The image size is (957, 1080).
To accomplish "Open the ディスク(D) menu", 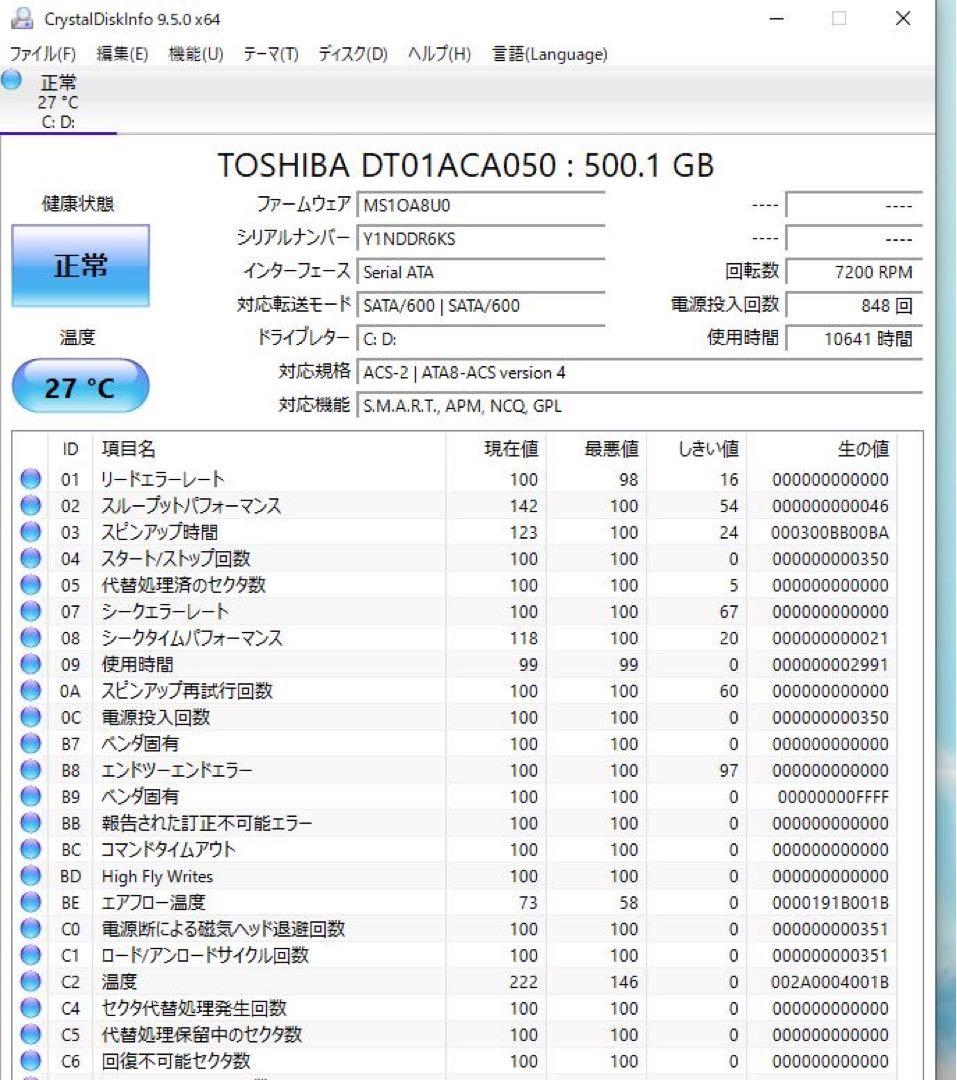I will (356, 55).
